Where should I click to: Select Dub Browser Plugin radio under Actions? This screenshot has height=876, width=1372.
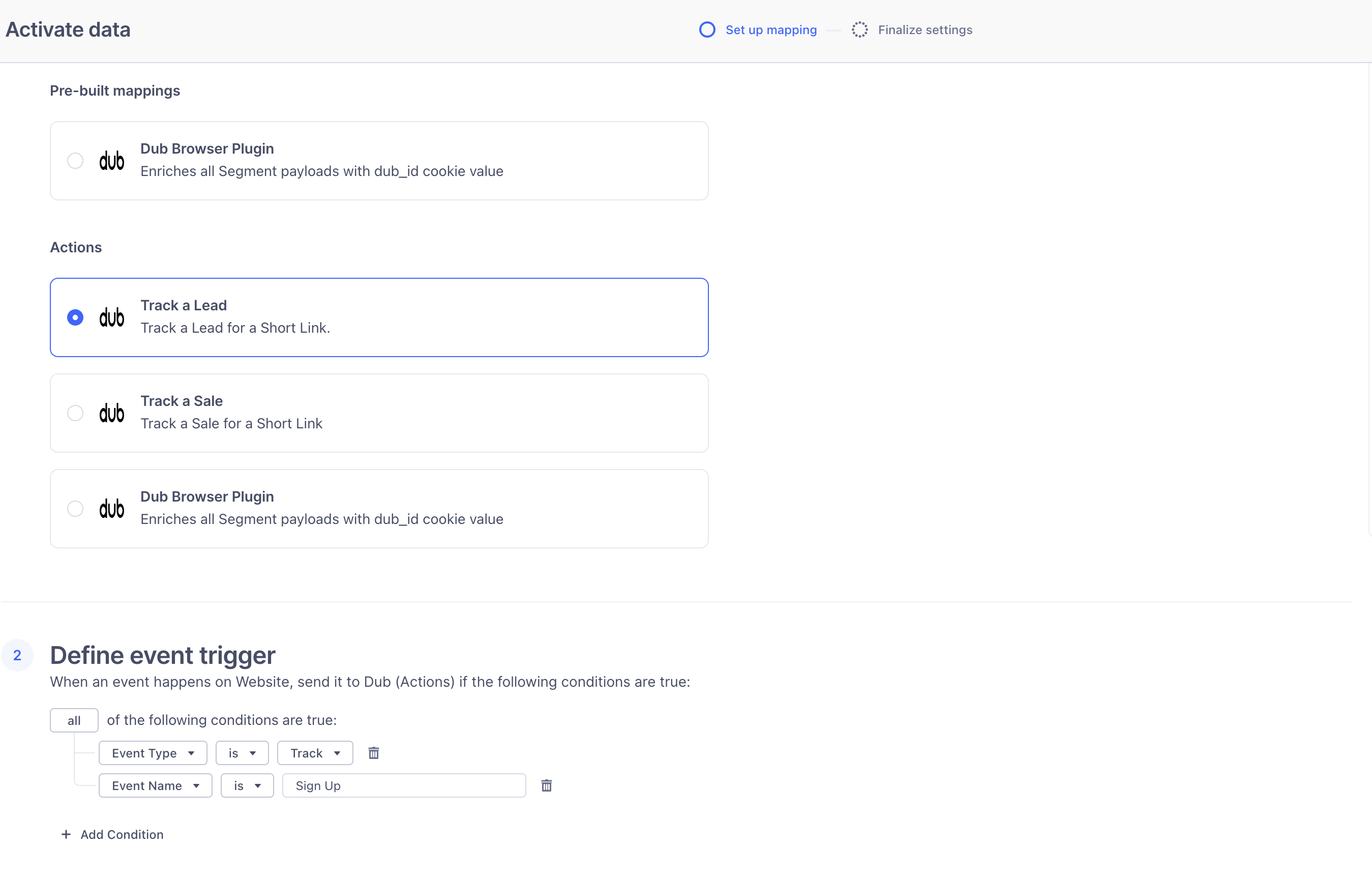(x=75, y=508)
